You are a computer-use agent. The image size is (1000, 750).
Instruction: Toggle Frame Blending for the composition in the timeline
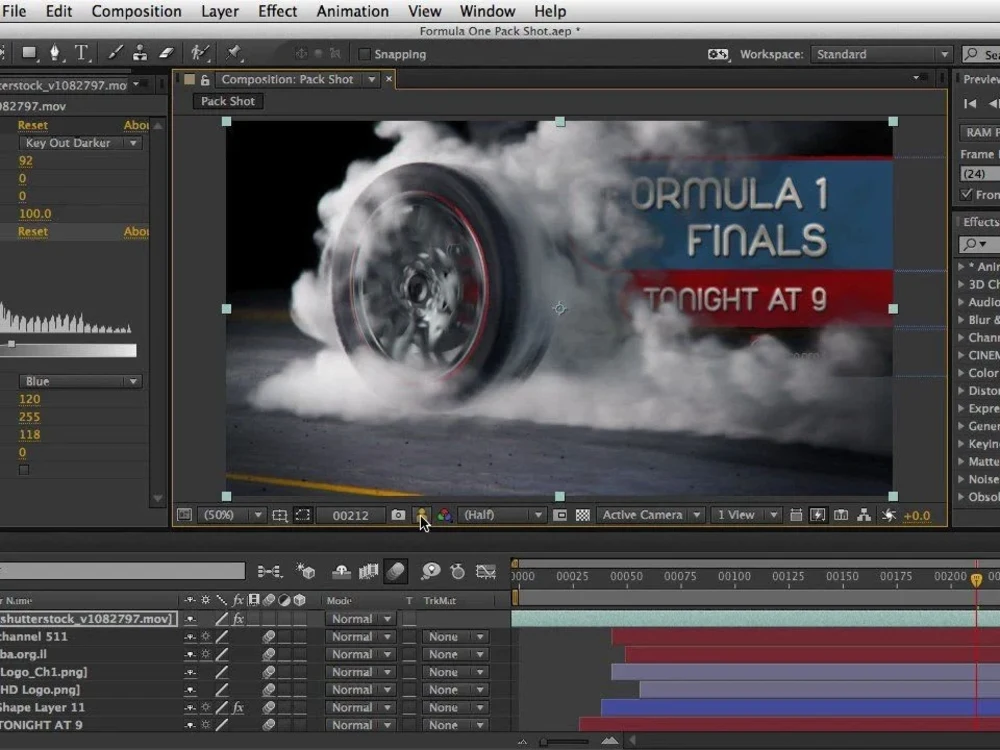pyautogui.click(x=369, y=571)
